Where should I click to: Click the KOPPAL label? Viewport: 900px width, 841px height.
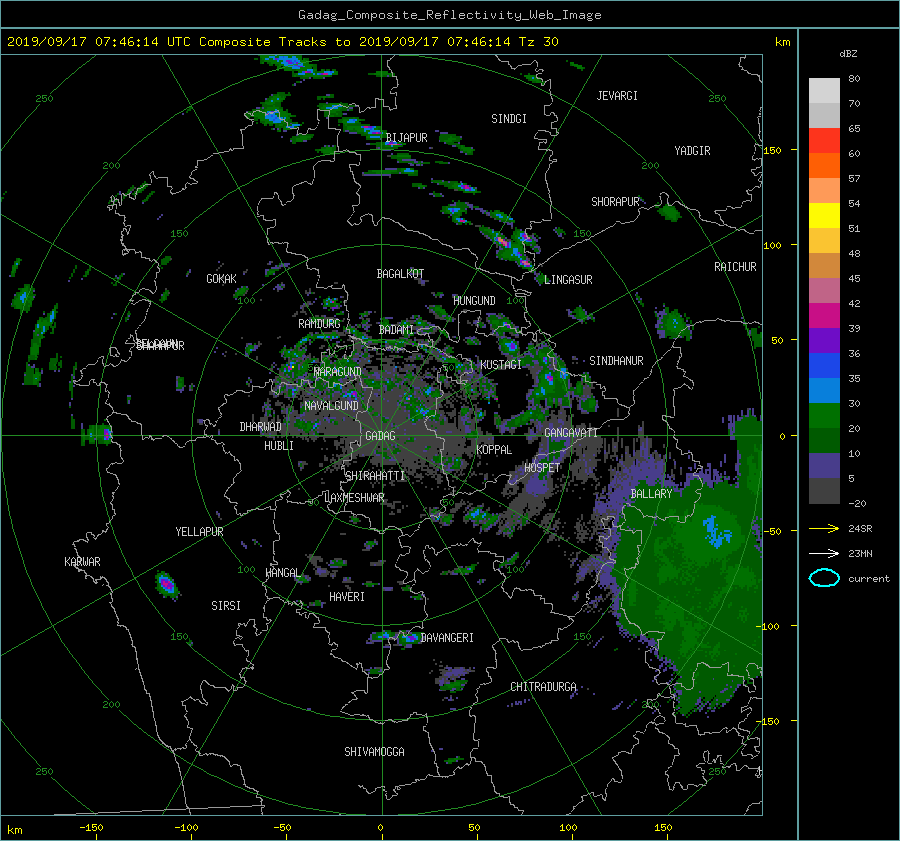pyautogui.click(x=494, y=450)
